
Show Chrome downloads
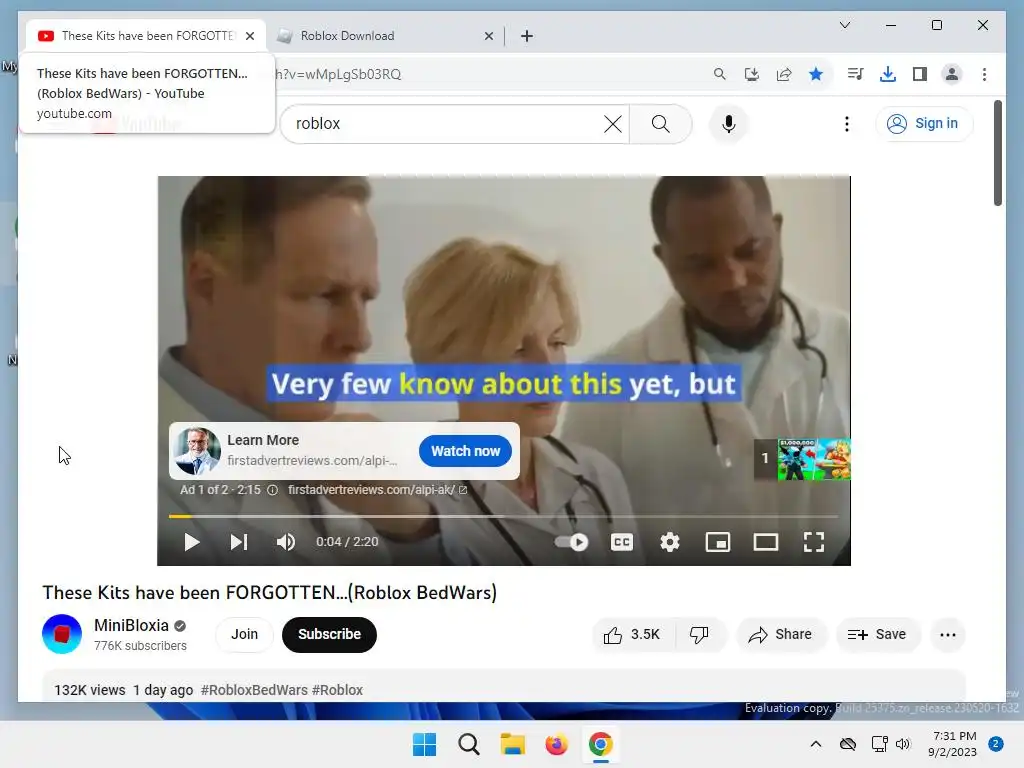tap(888, 74)
